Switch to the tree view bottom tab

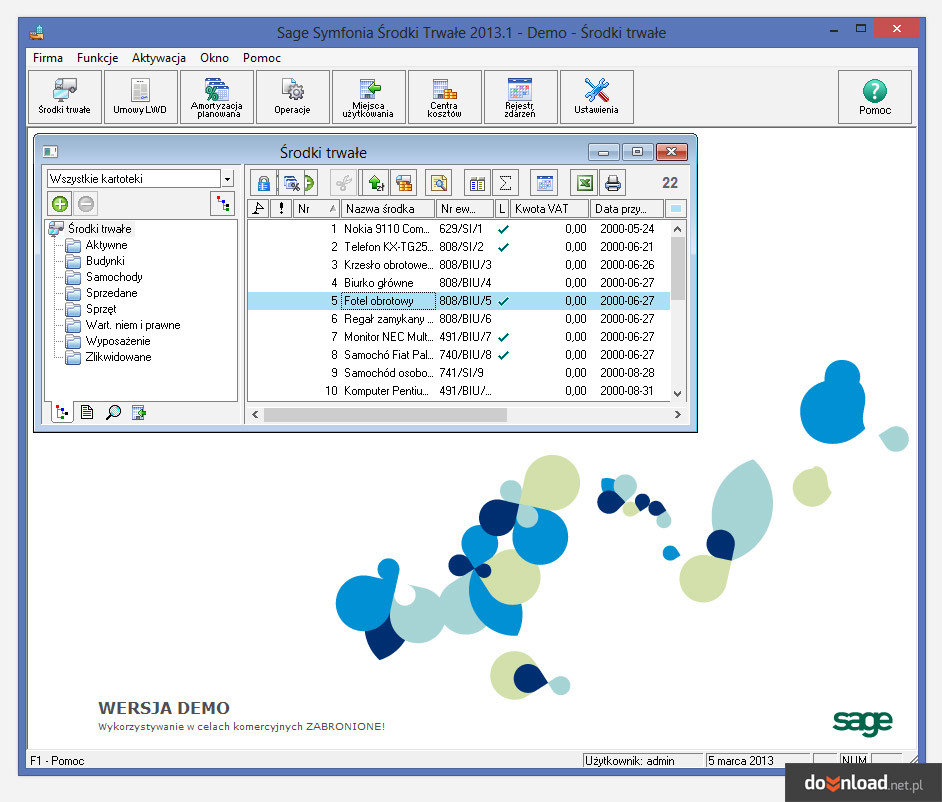click(62, 412)
